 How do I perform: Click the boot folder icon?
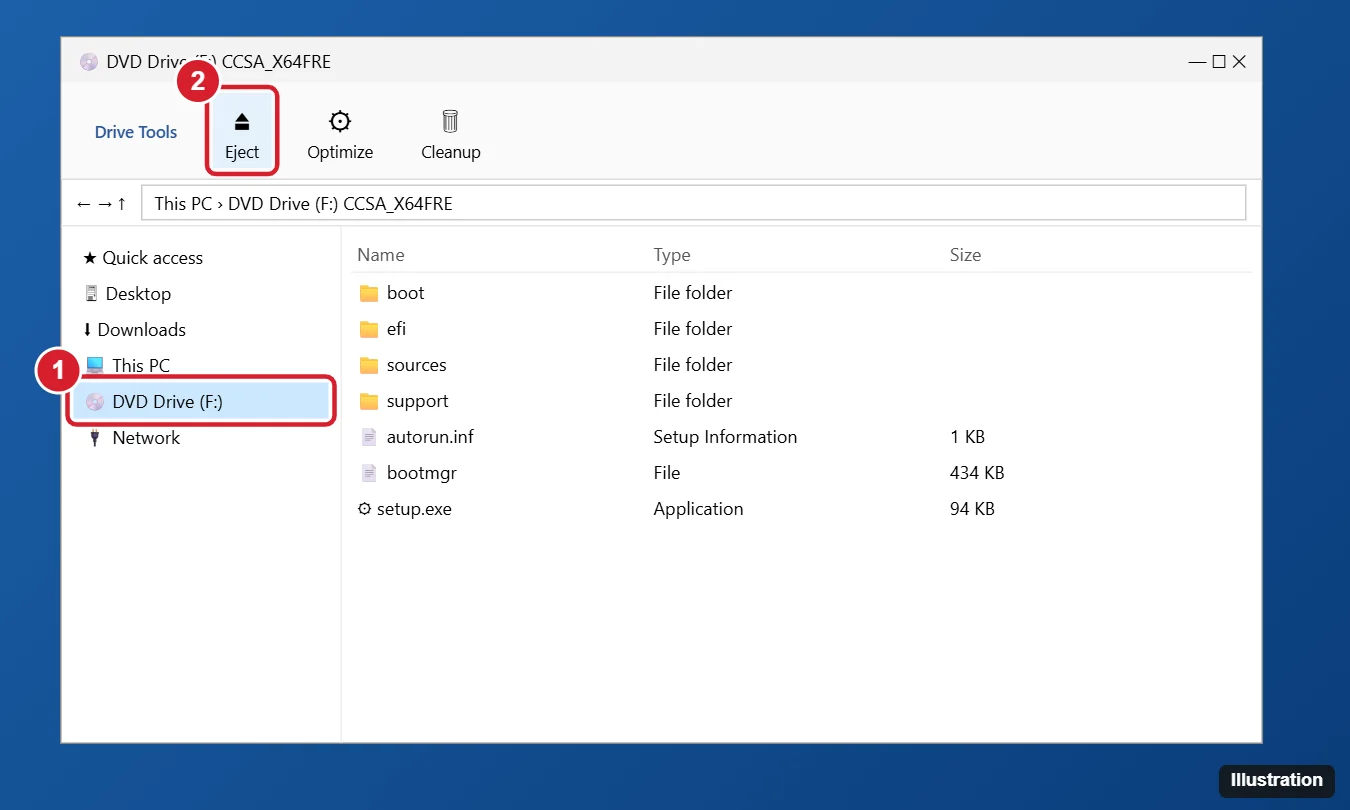coord(369,293)
